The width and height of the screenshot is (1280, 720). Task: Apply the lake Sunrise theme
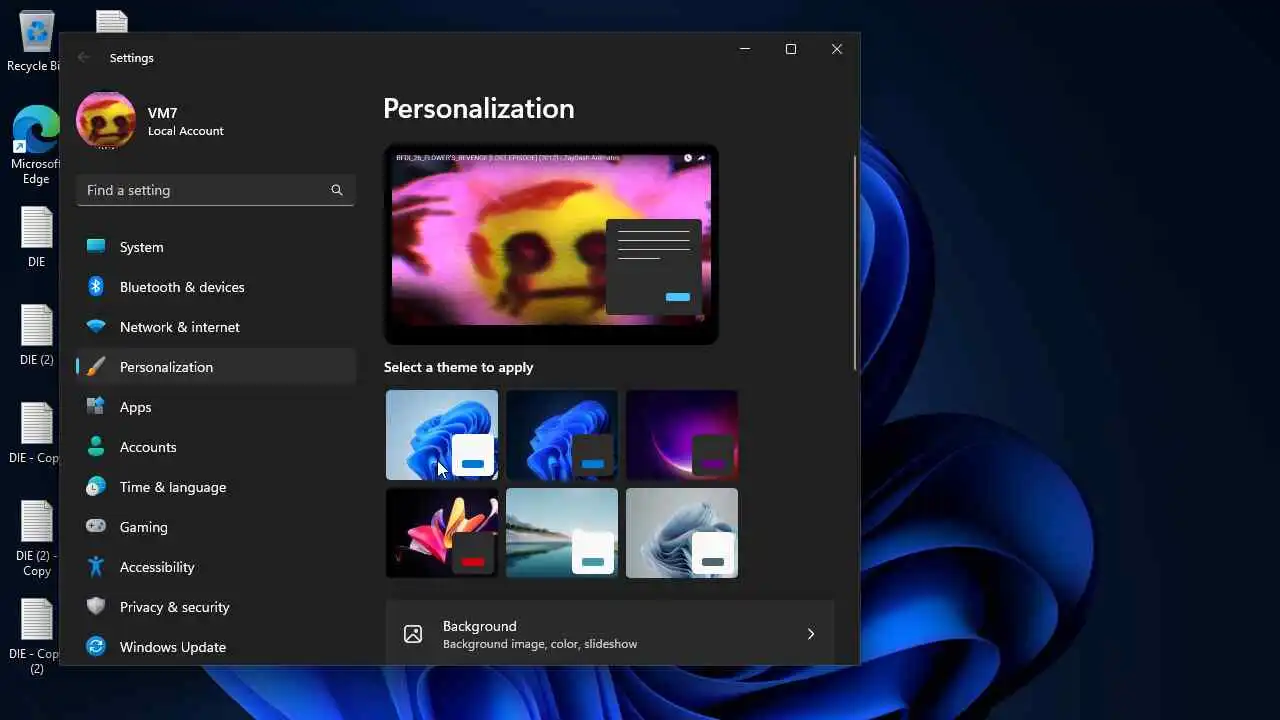click(562, 533)
